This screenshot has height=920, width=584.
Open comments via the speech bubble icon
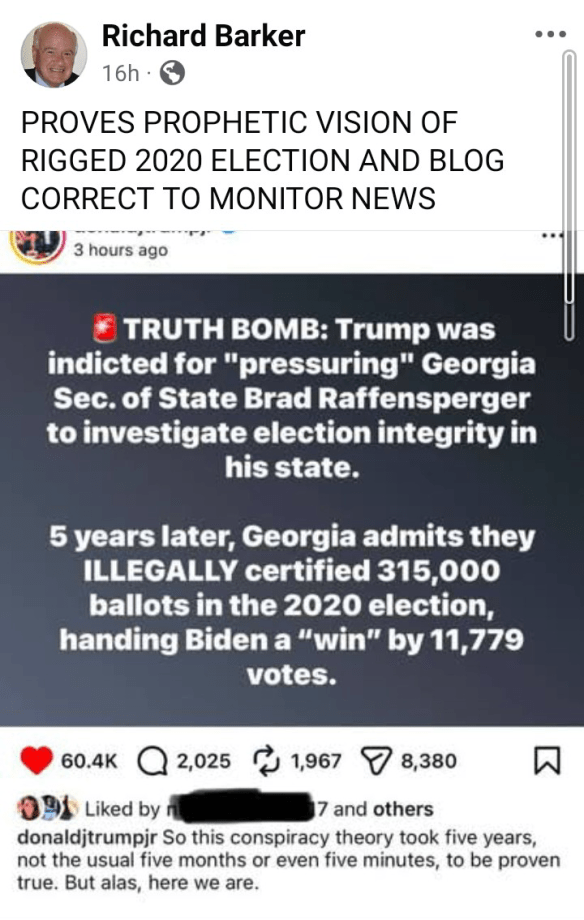(152, 761)
